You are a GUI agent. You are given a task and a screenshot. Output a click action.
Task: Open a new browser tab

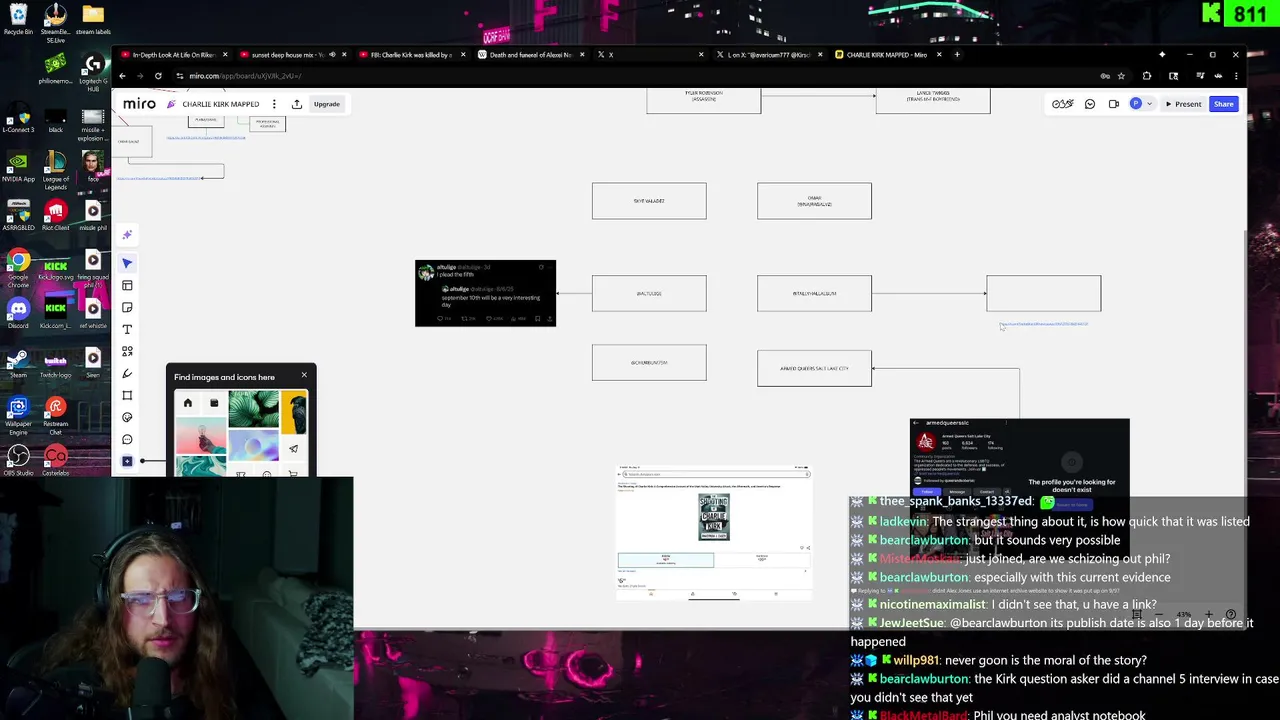tap(957, 55)
